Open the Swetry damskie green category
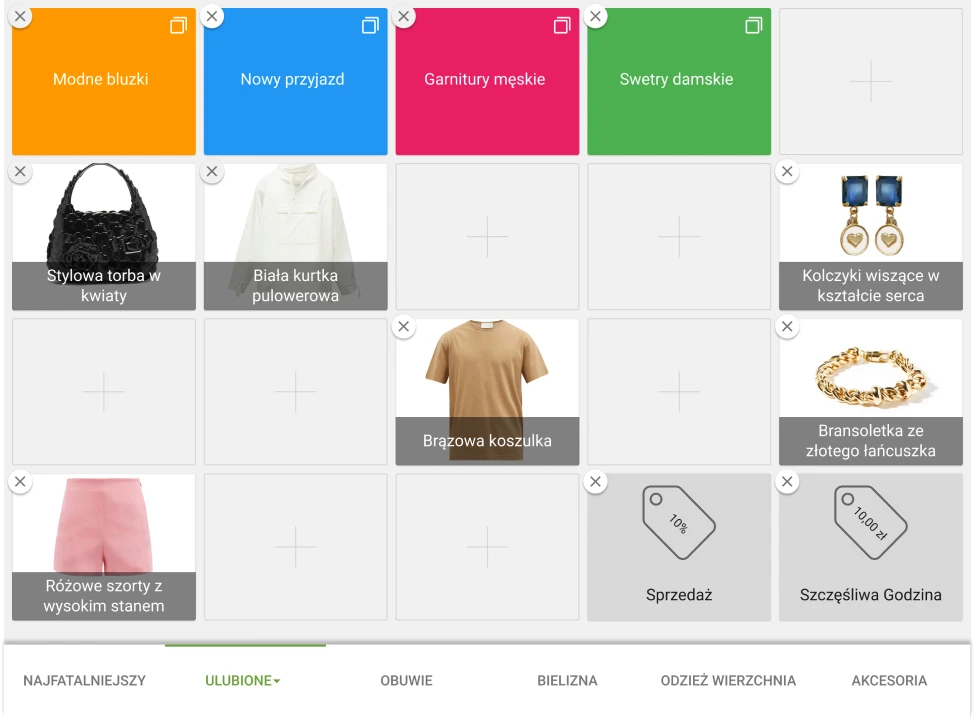 (x=678, y=81)
